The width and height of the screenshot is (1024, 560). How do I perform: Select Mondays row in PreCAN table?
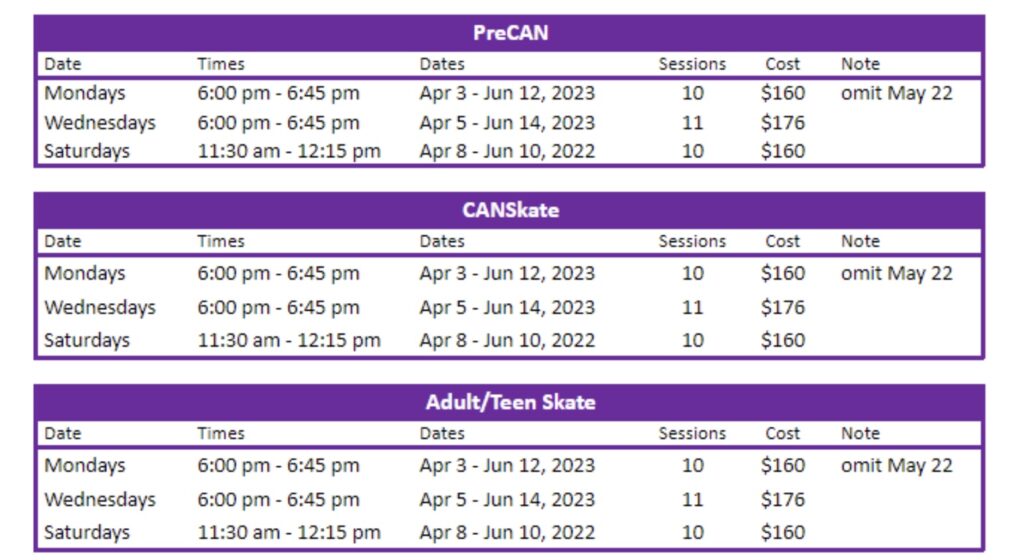[510, 93]
